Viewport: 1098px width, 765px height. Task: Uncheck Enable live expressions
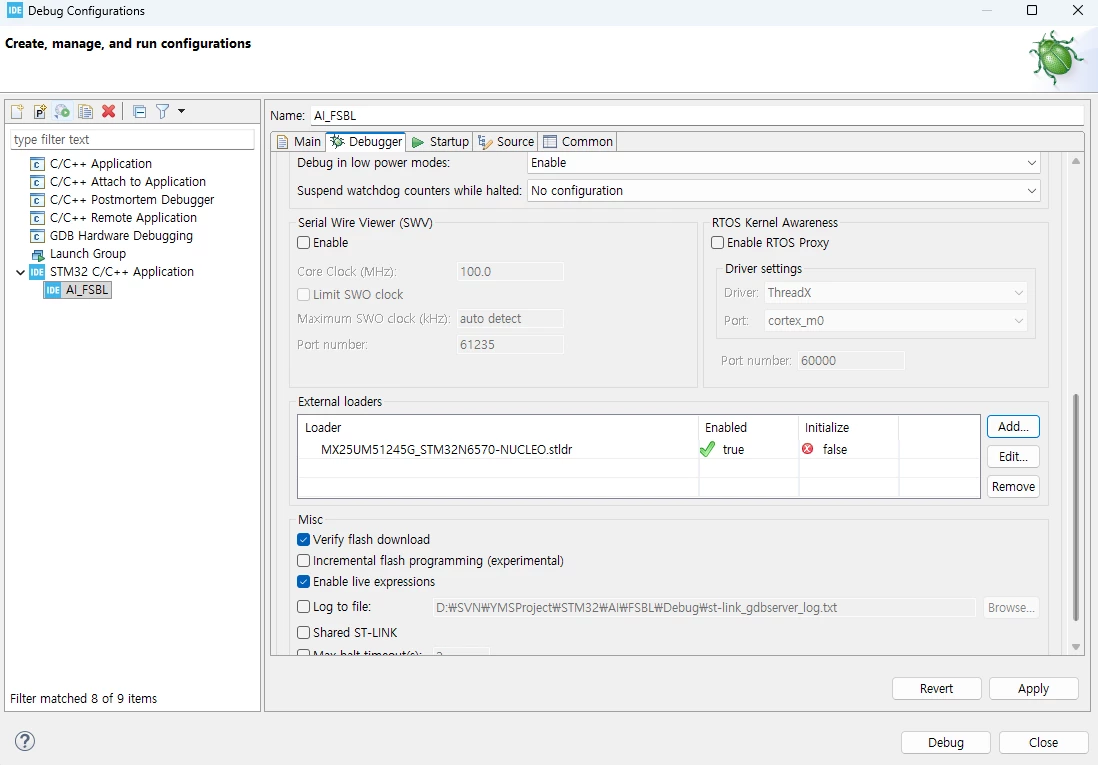click(303, 581)
